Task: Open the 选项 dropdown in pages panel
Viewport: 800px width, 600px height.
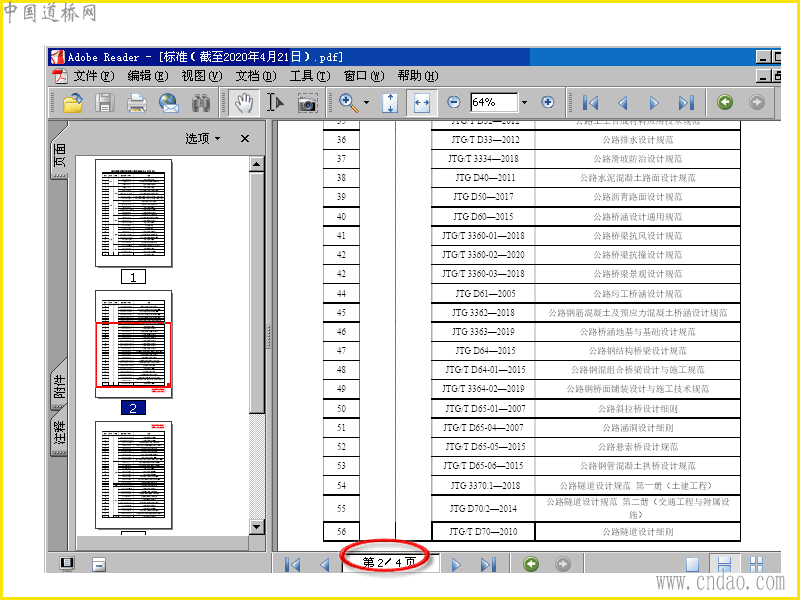Action: point(203,138)
